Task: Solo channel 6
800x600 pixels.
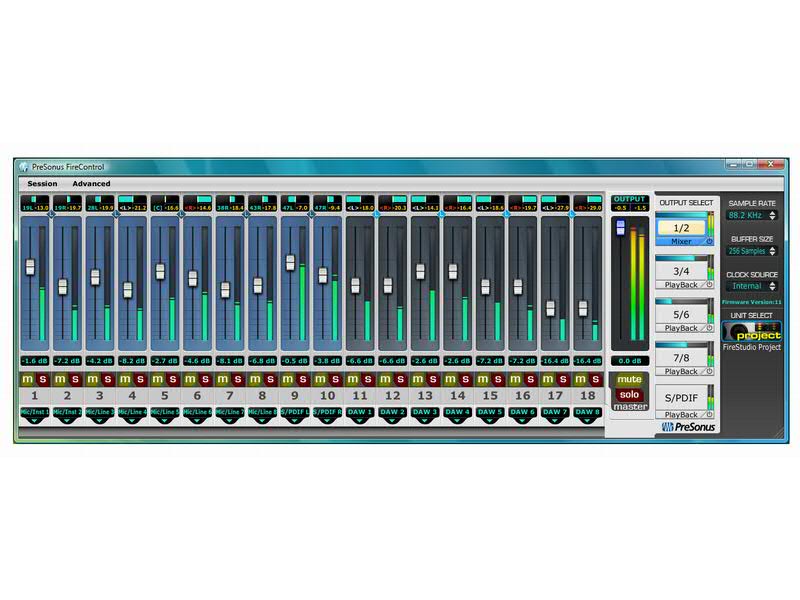Action: 206,379
